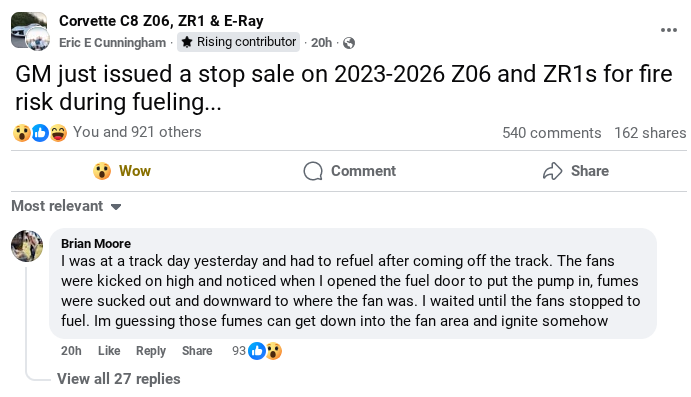Open the 540 comments list
This screenshot has height=397, width=691.
552,133
